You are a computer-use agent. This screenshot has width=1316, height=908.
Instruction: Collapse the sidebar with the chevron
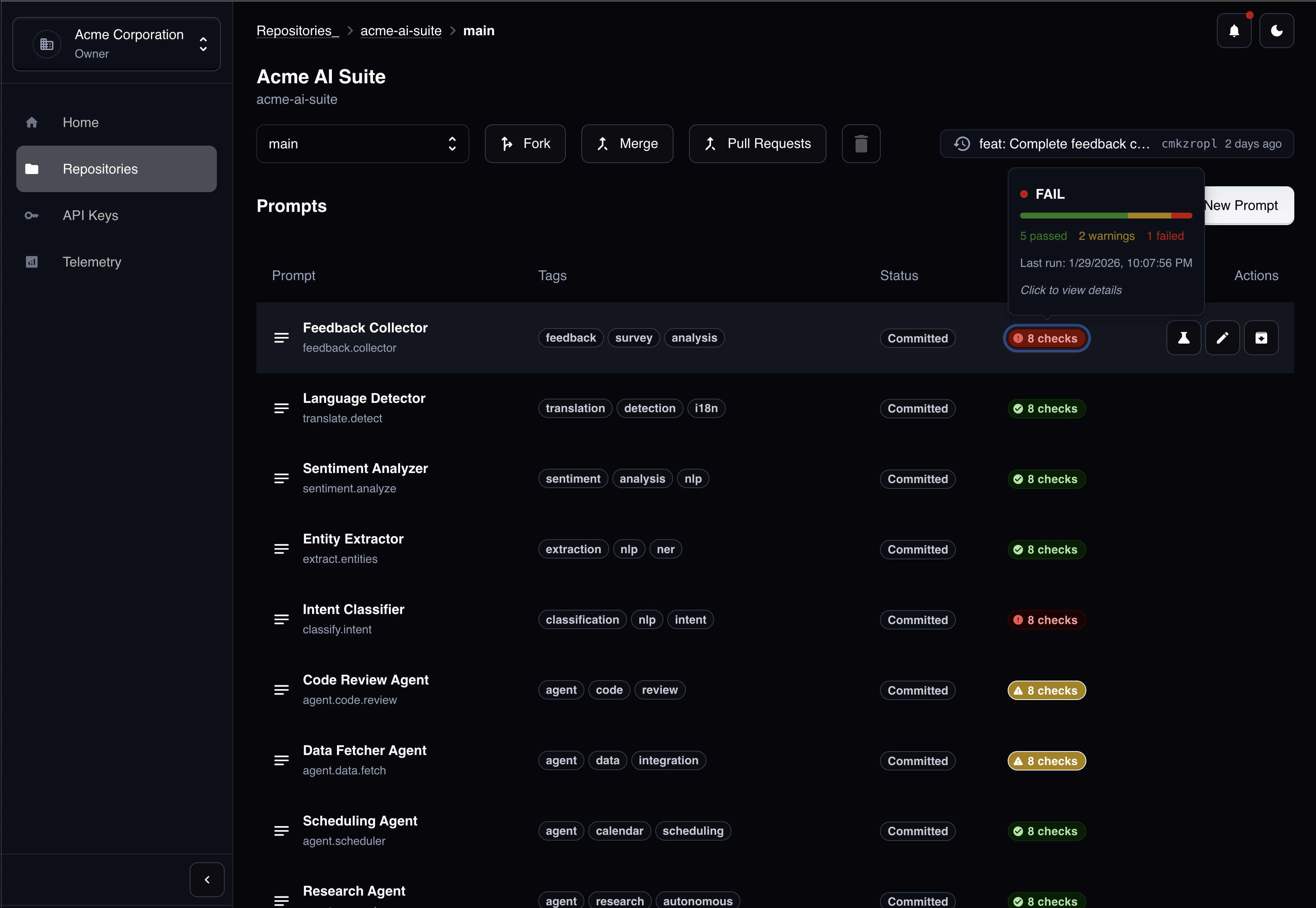[x=206, y=879]
